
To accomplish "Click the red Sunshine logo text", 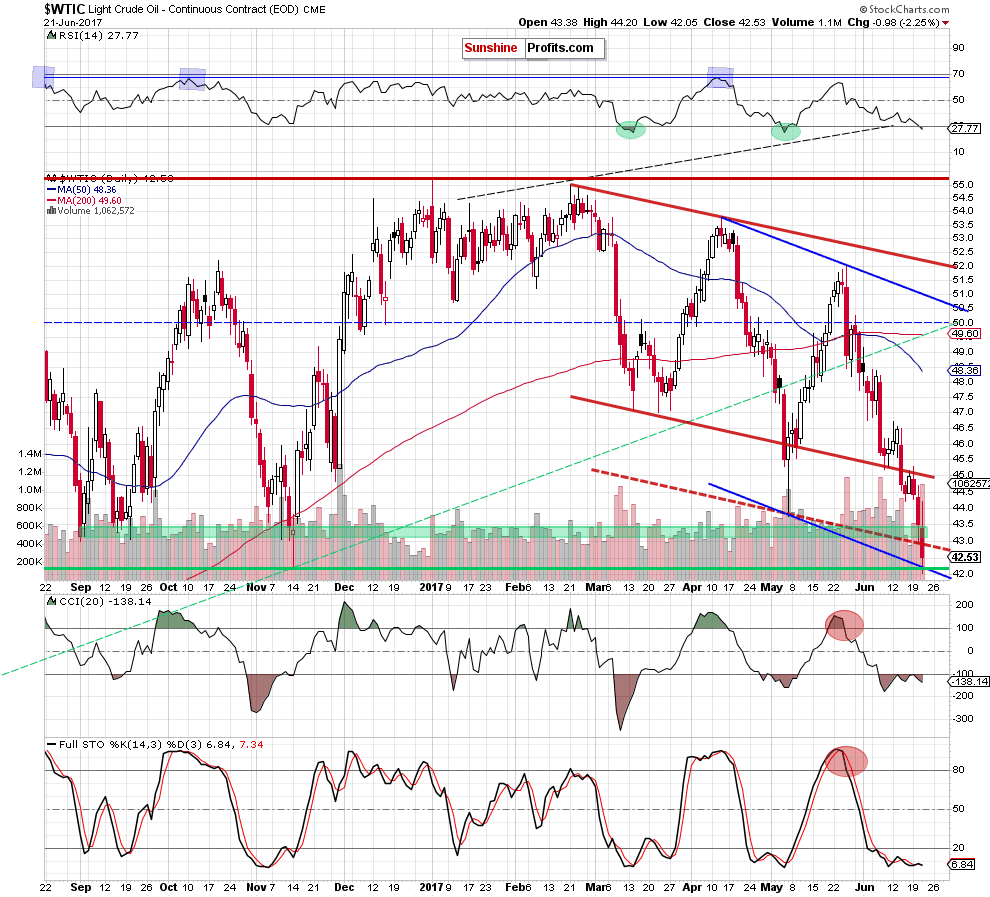I will [491, 48].
